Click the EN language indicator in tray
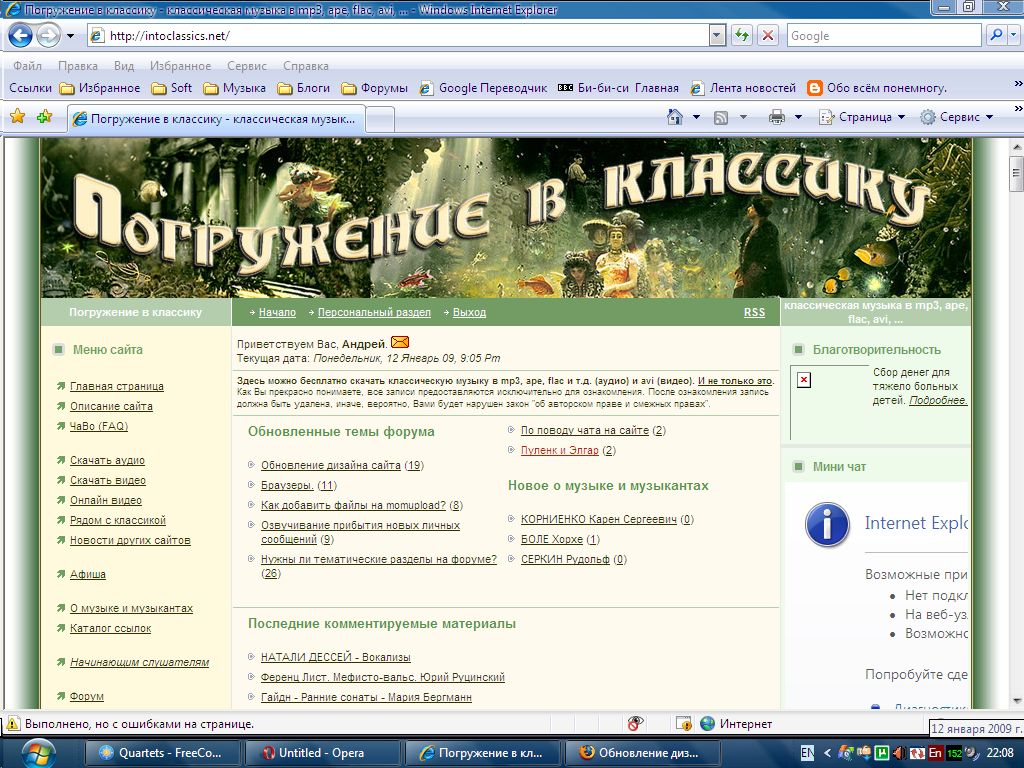 click(808, 753)
